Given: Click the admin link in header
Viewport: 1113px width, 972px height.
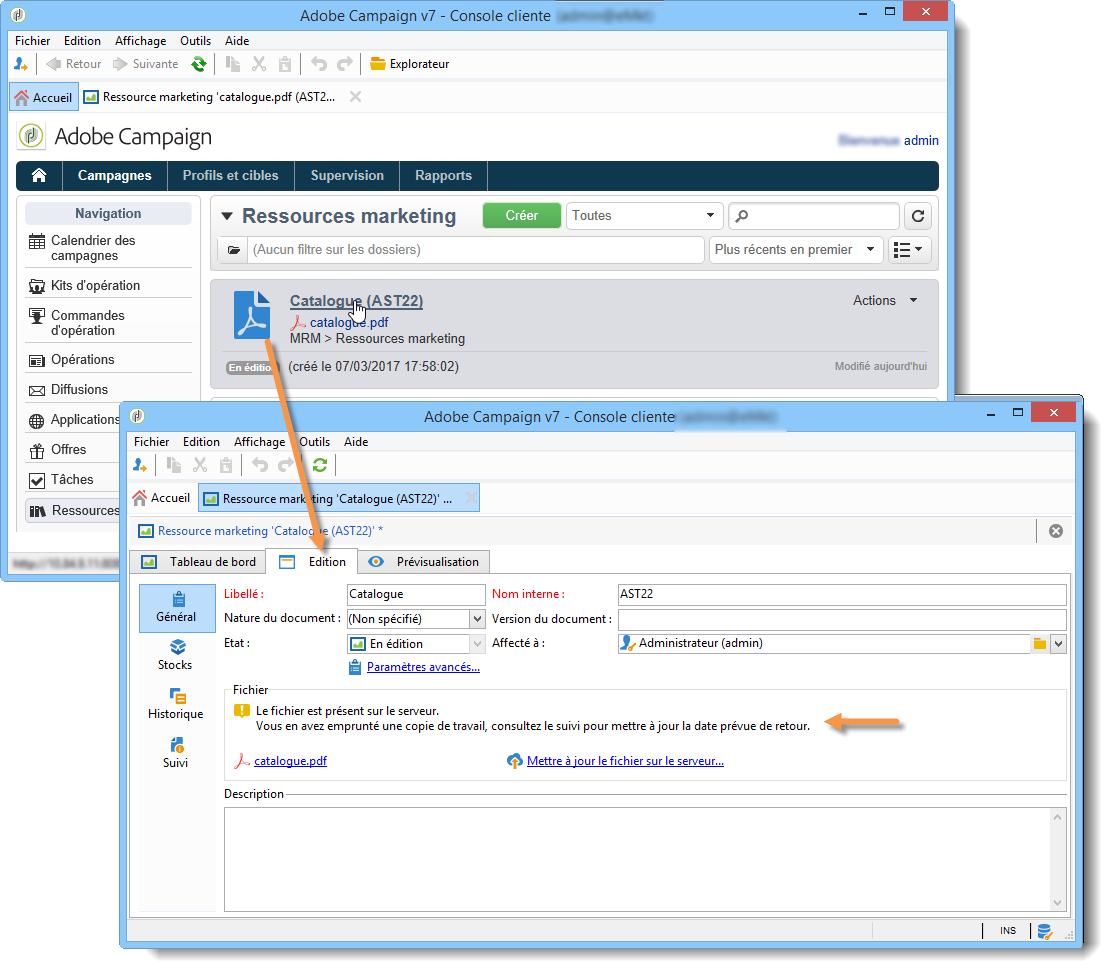Looking at the screenshot, I should click(x=921, y=141).
